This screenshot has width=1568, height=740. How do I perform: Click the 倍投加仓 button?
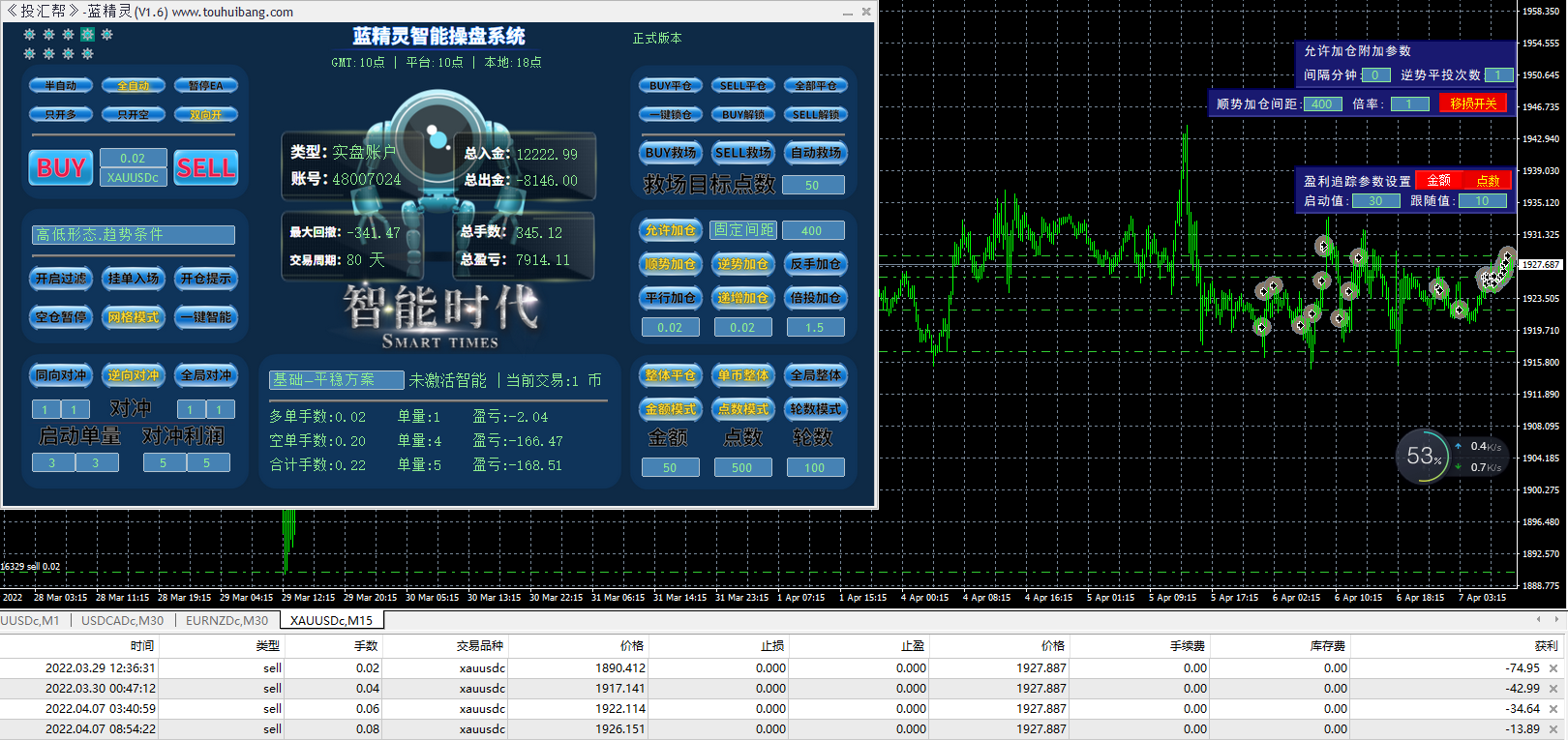[x=816, y=298]
